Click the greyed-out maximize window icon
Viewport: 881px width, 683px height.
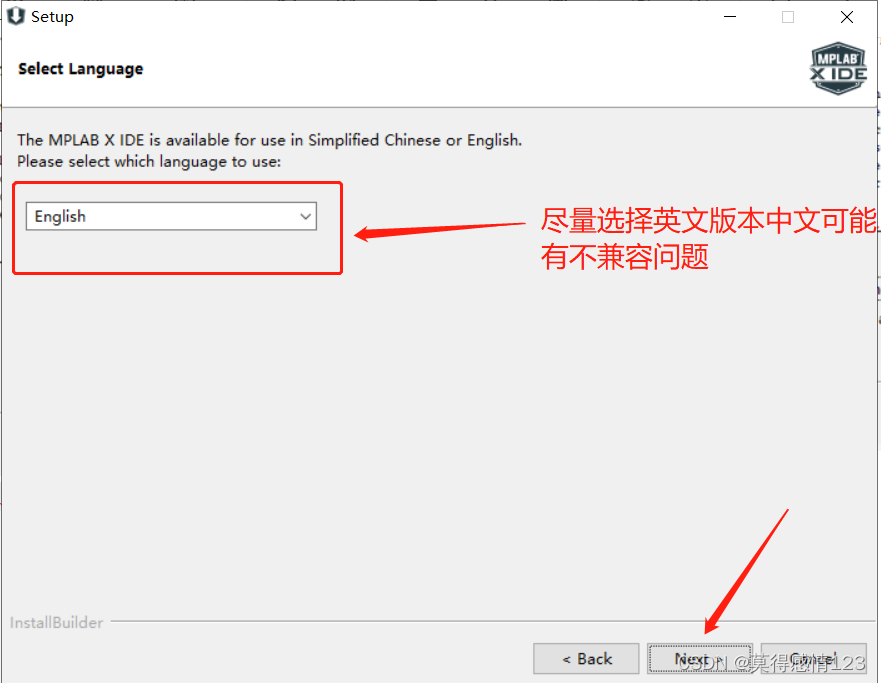tap(788, 17)
